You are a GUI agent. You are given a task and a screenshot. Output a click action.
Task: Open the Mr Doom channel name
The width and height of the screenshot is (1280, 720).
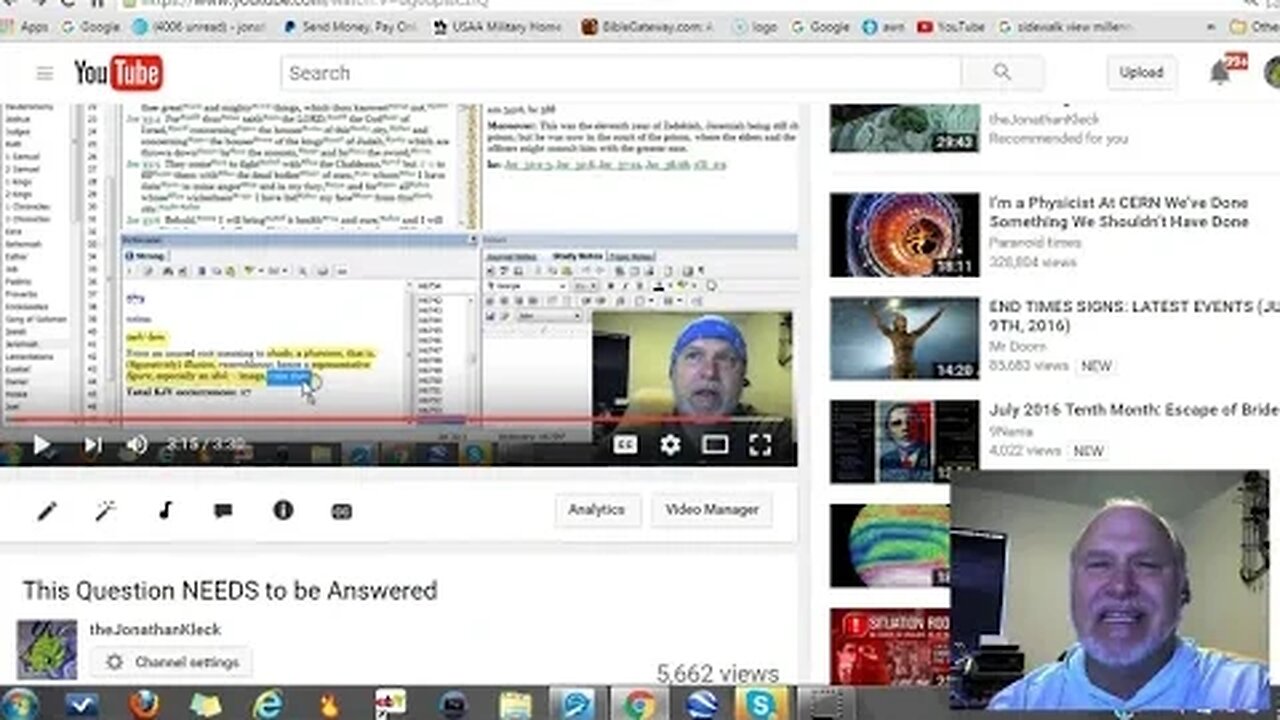pos(1016,347)
